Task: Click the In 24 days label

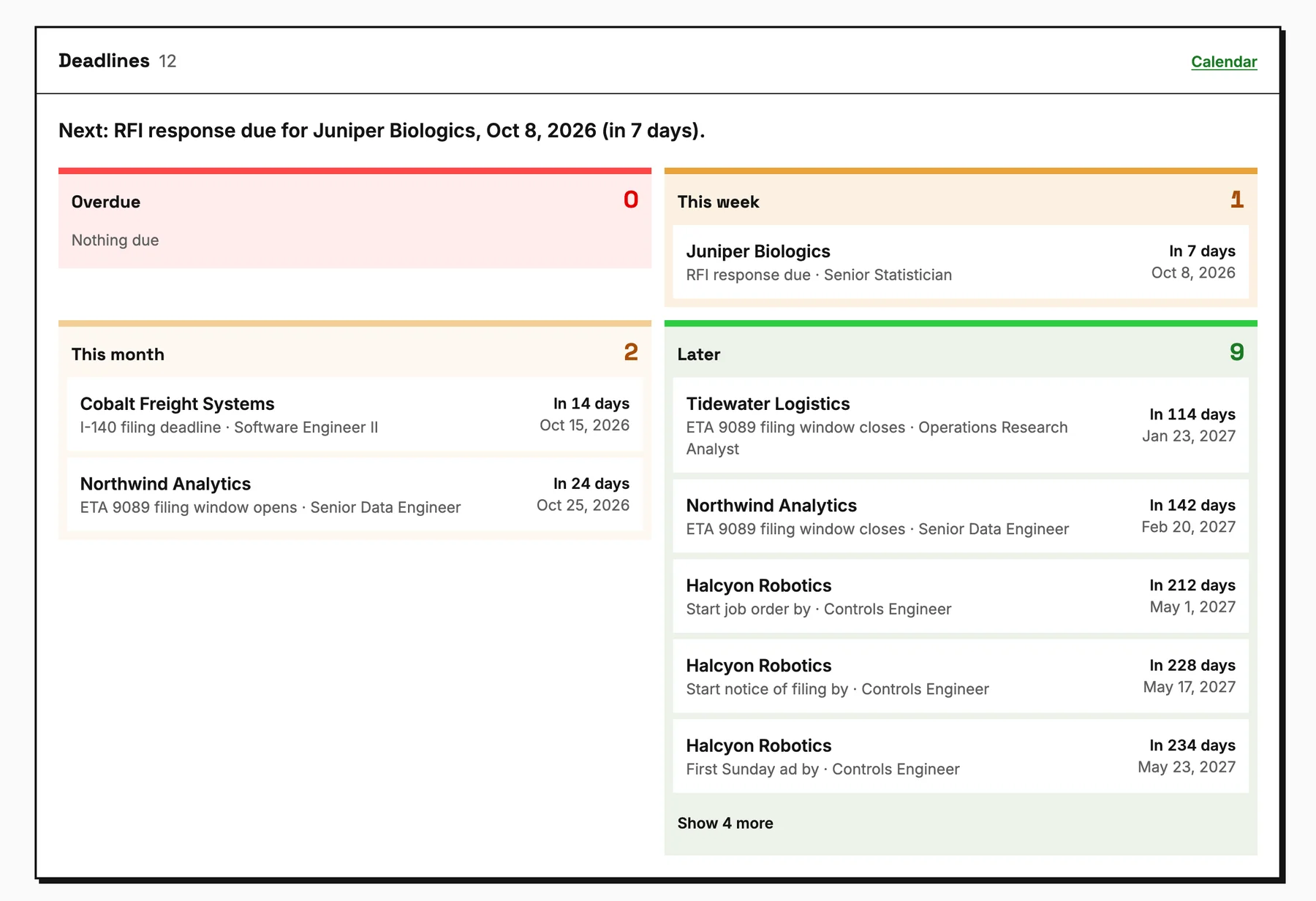Action: (591, 484)
